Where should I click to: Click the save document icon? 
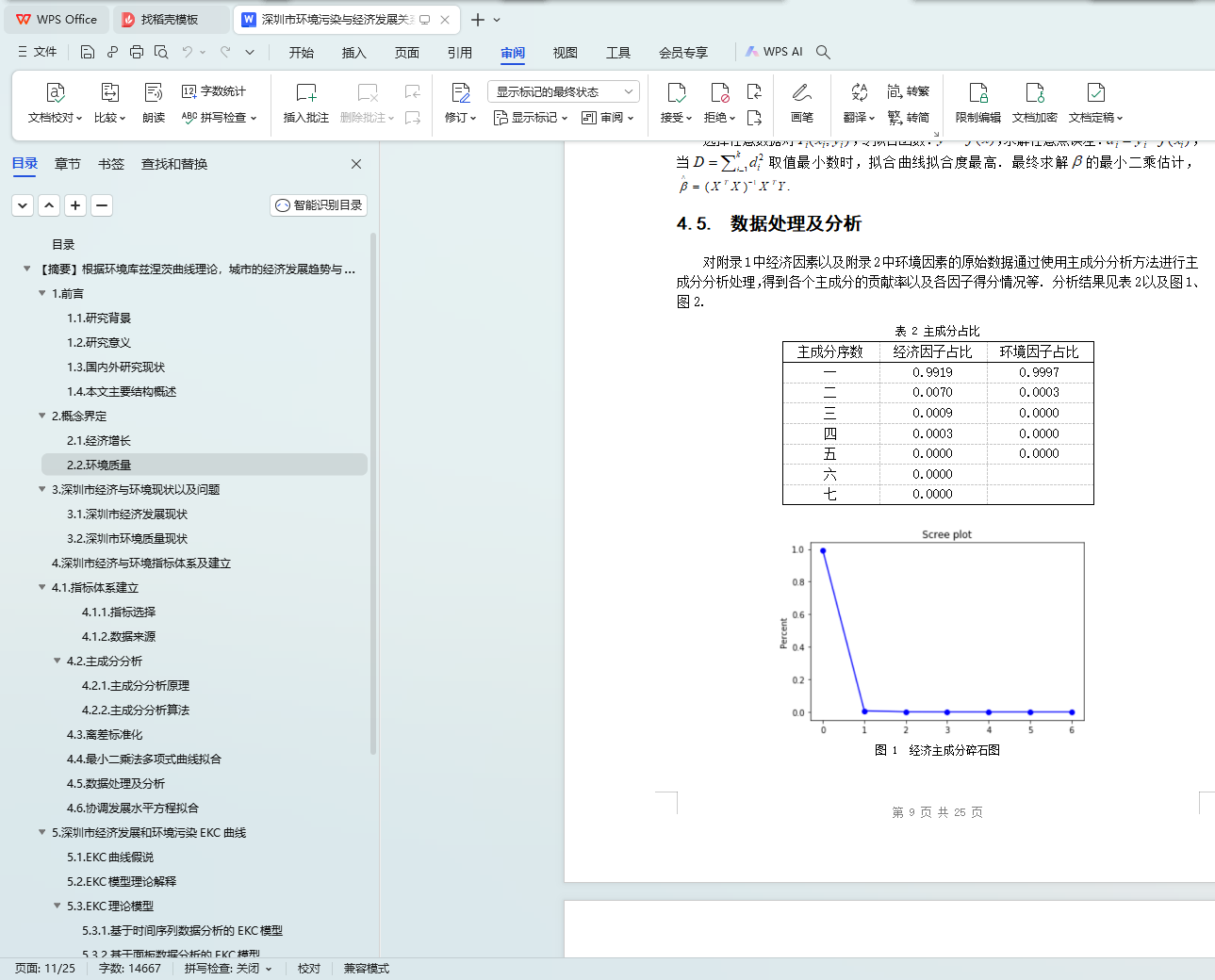coord(88,52)
